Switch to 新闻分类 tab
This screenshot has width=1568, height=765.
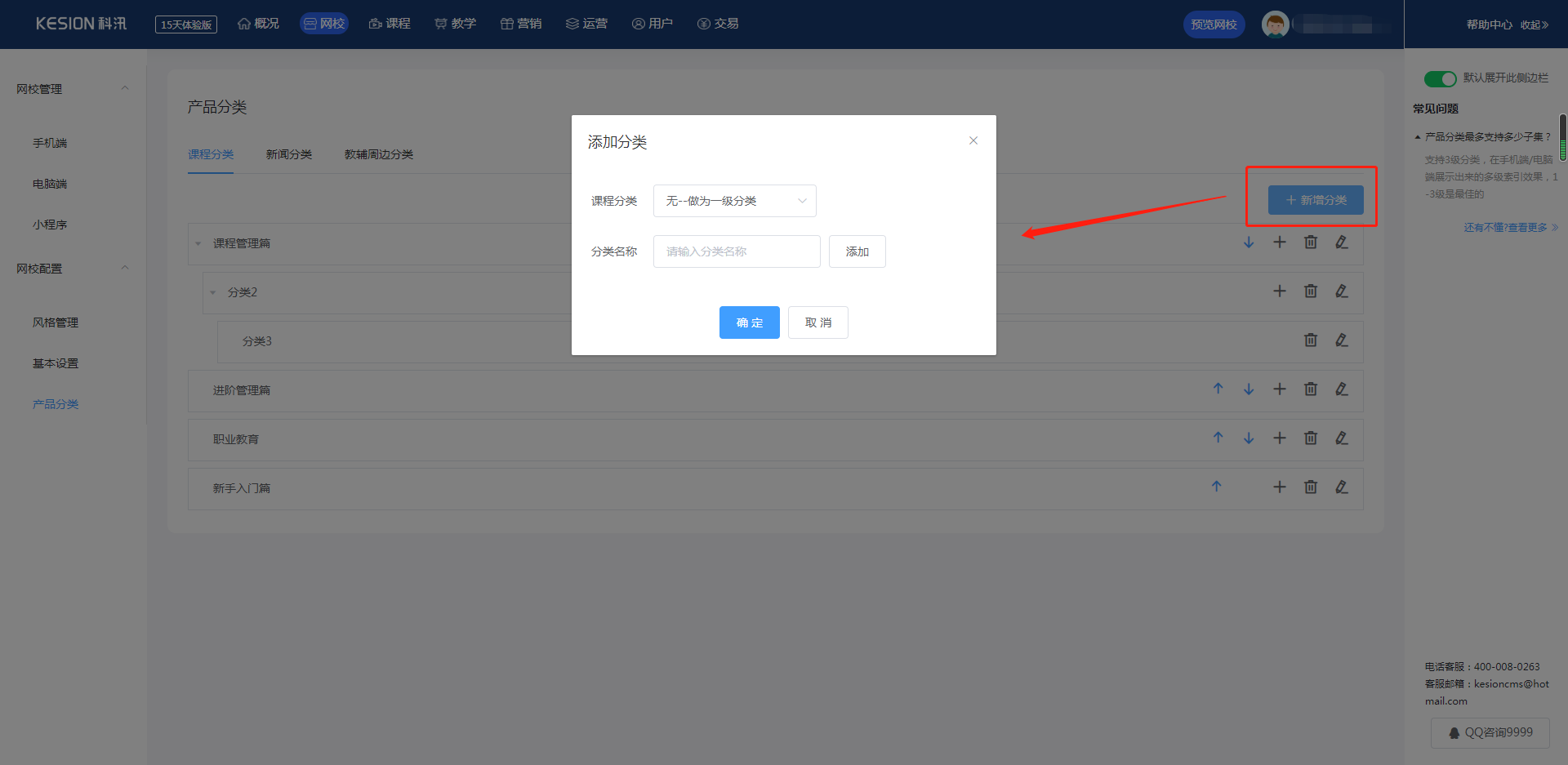[x=289, y=154]
